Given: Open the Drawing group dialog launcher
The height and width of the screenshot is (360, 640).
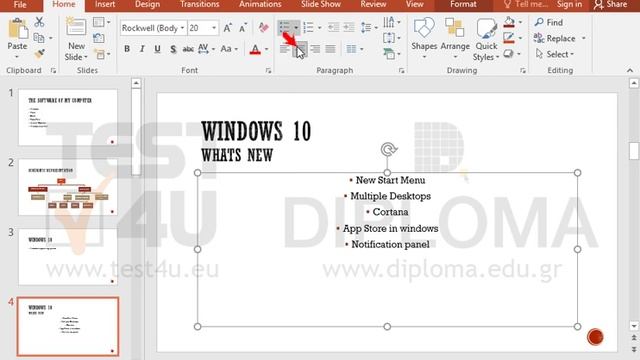Looking at the screenshot, I should tap(523, 71).
